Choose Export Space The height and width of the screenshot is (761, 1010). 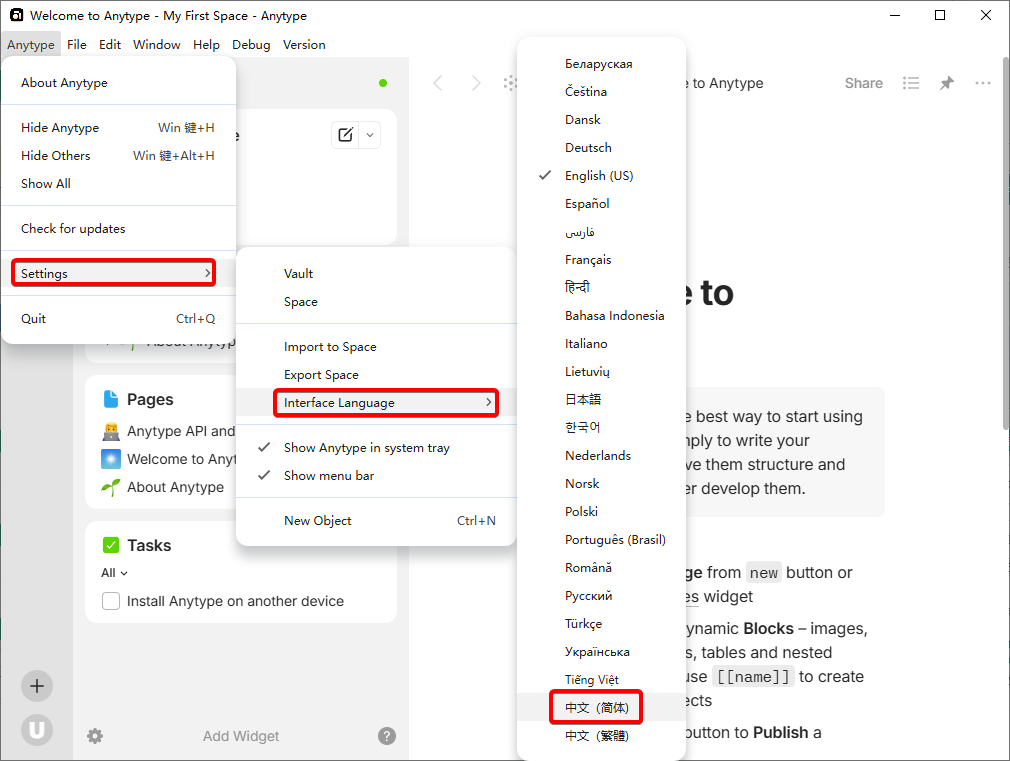376,374
